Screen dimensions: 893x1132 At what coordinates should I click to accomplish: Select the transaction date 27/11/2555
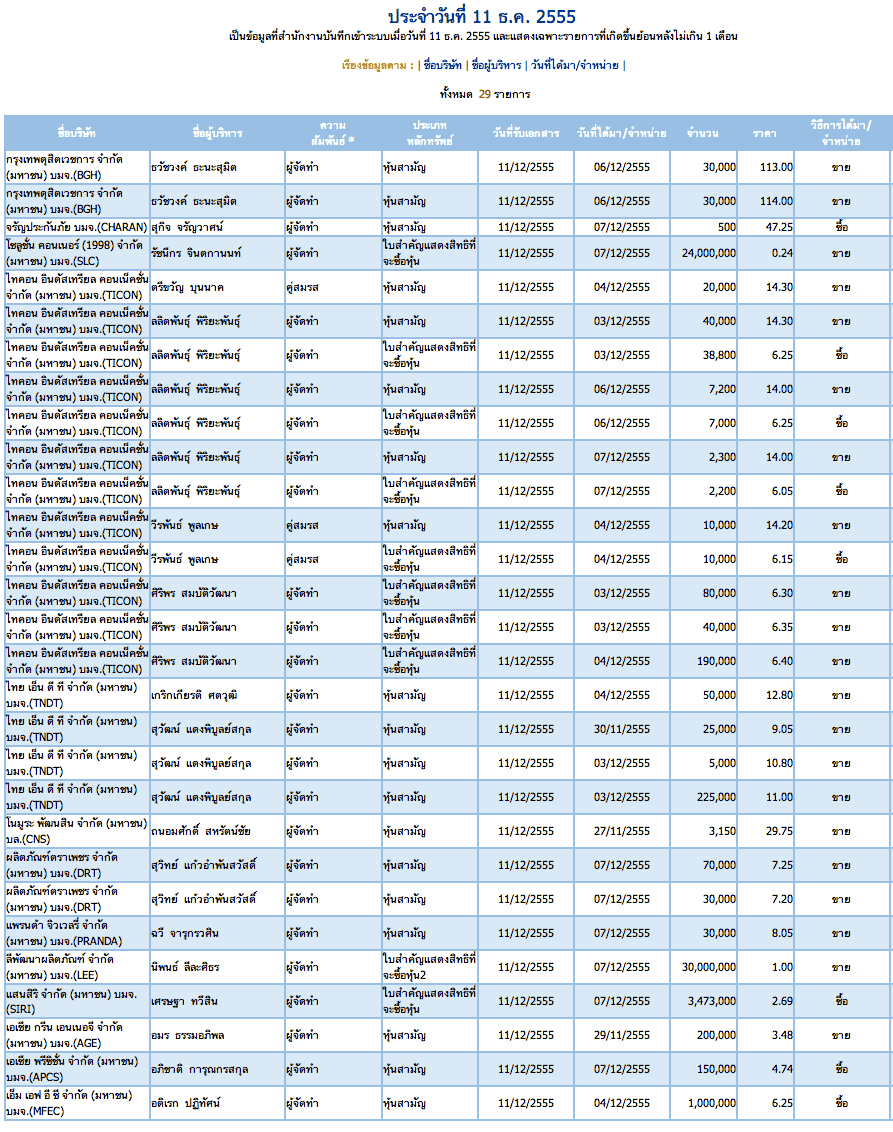pyautogui.click(x=622, y=831)
